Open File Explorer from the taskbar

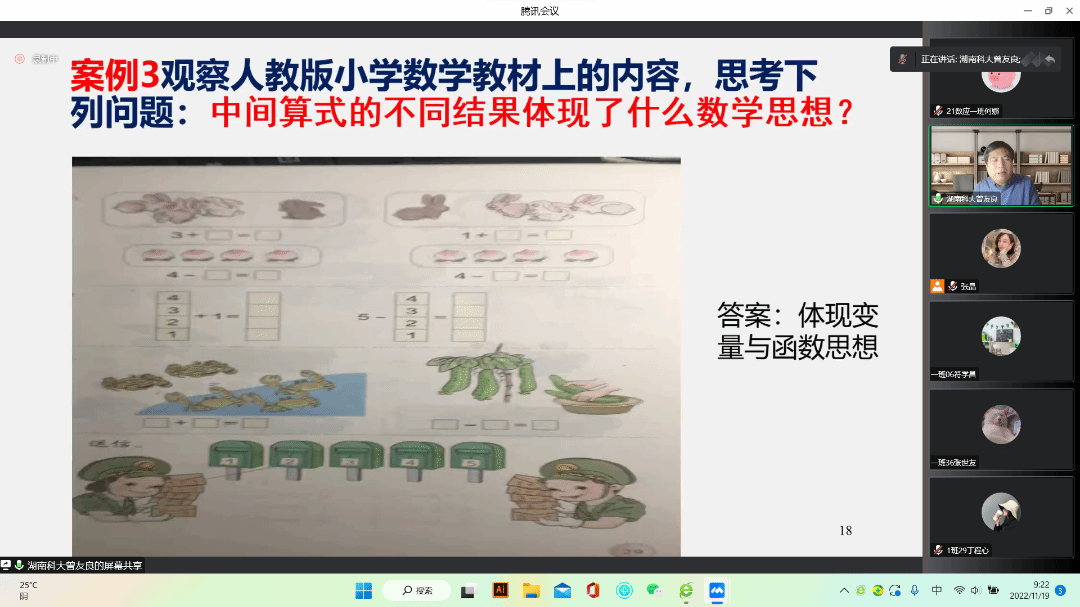pos(531,590)
